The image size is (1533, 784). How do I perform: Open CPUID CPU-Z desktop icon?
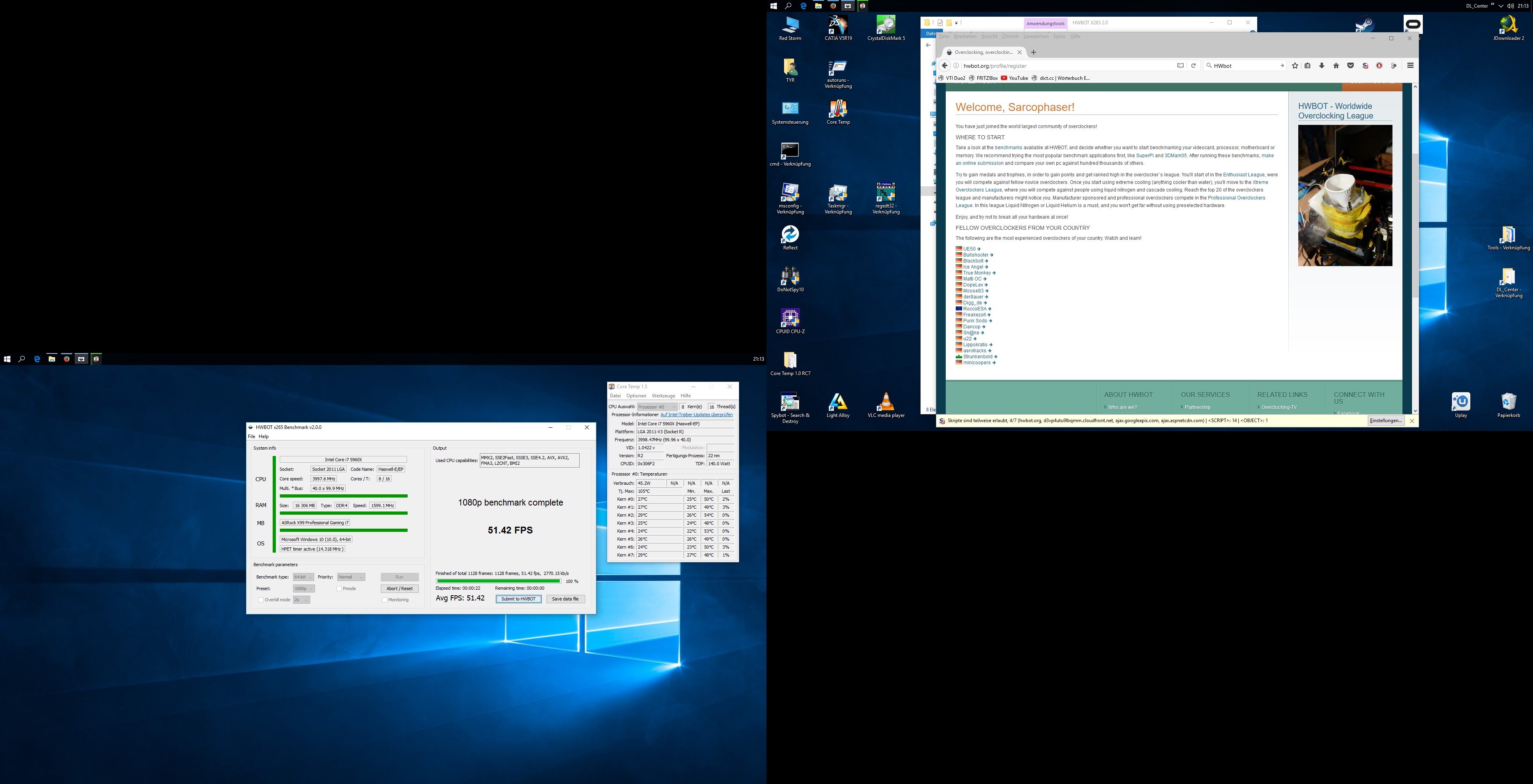(790, 322)
